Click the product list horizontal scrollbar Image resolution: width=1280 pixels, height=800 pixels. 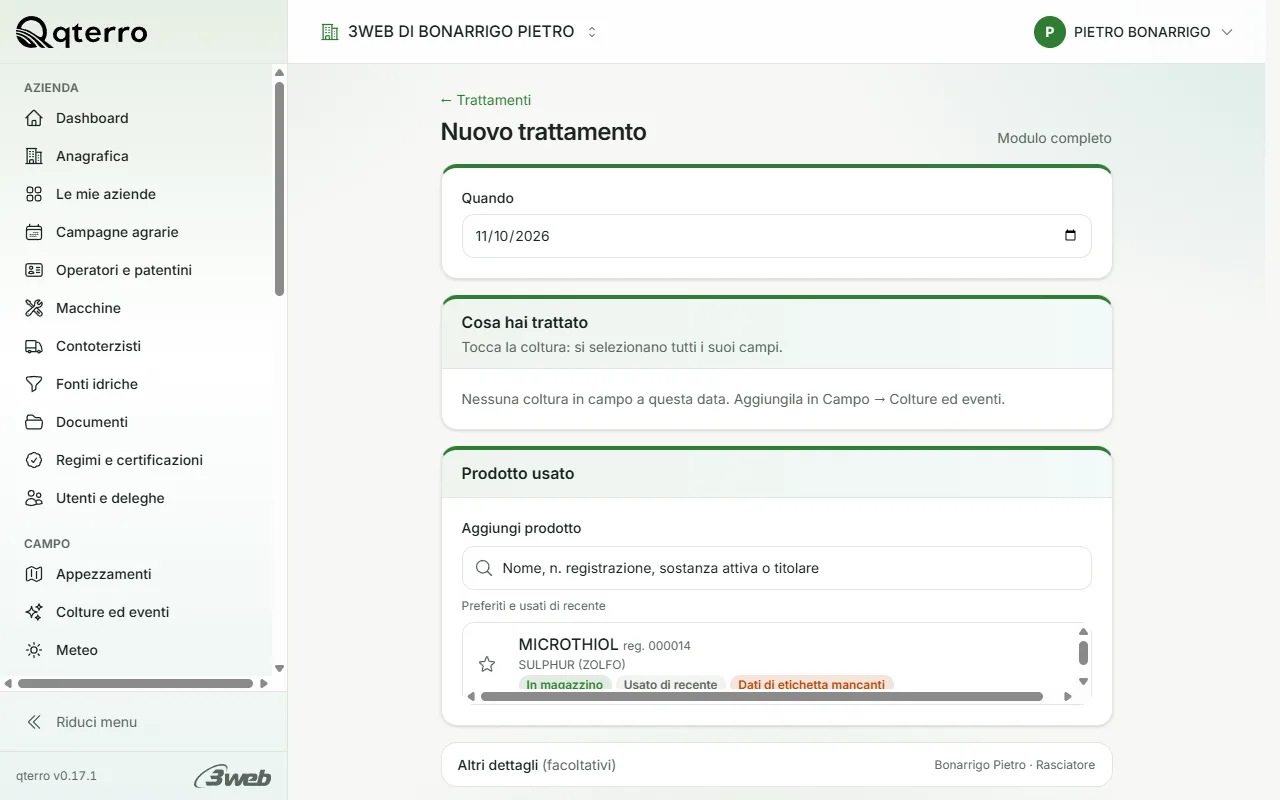point(762,696)
